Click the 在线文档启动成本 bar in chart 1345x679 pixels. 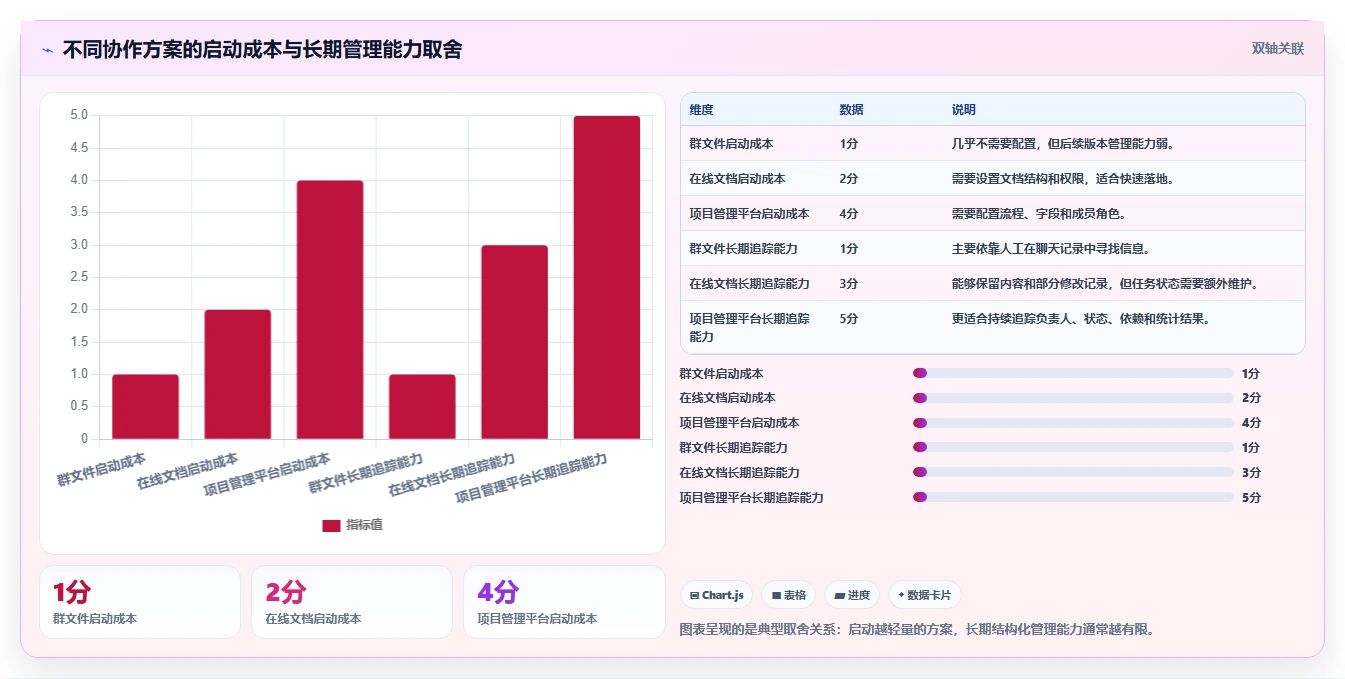[x=238, y=374]
